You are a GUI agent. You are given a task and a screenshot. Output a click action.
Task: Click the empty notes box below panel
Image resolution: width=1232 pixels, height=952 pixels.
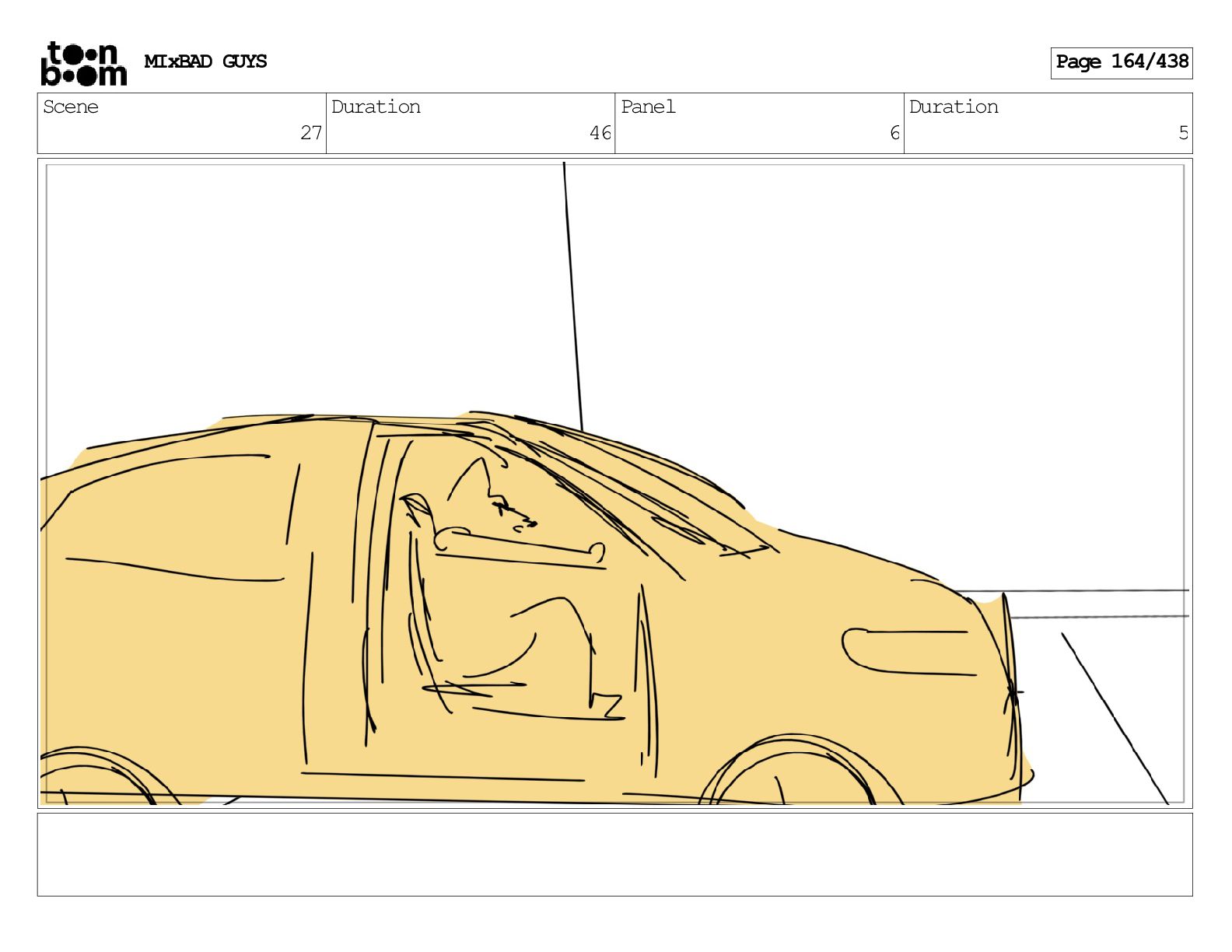tap(614, 855)
